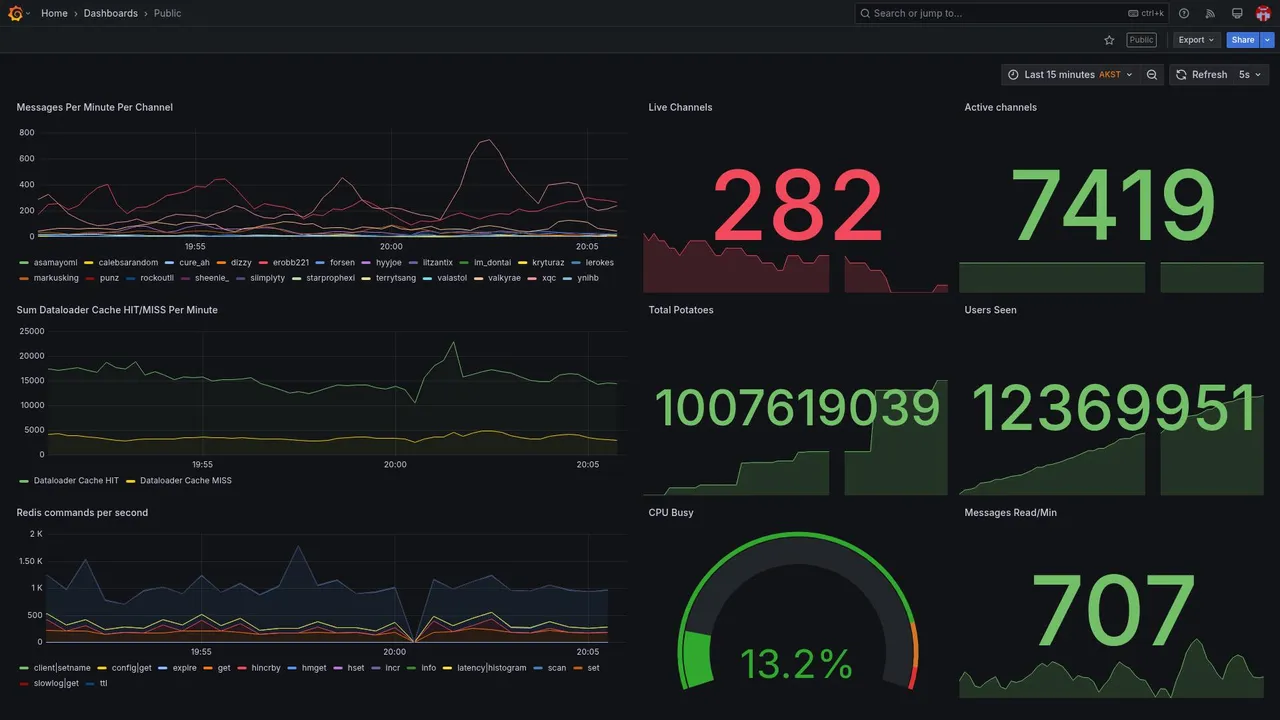Open the user profile avatar
The height and width of the screenshot is (720, 1280).
pyautogui.click(x=1263, y=13)
